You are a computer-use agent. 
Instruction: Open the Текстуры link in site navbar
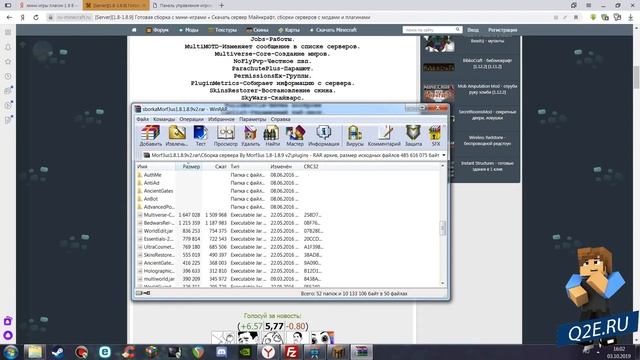click(222, 30)
